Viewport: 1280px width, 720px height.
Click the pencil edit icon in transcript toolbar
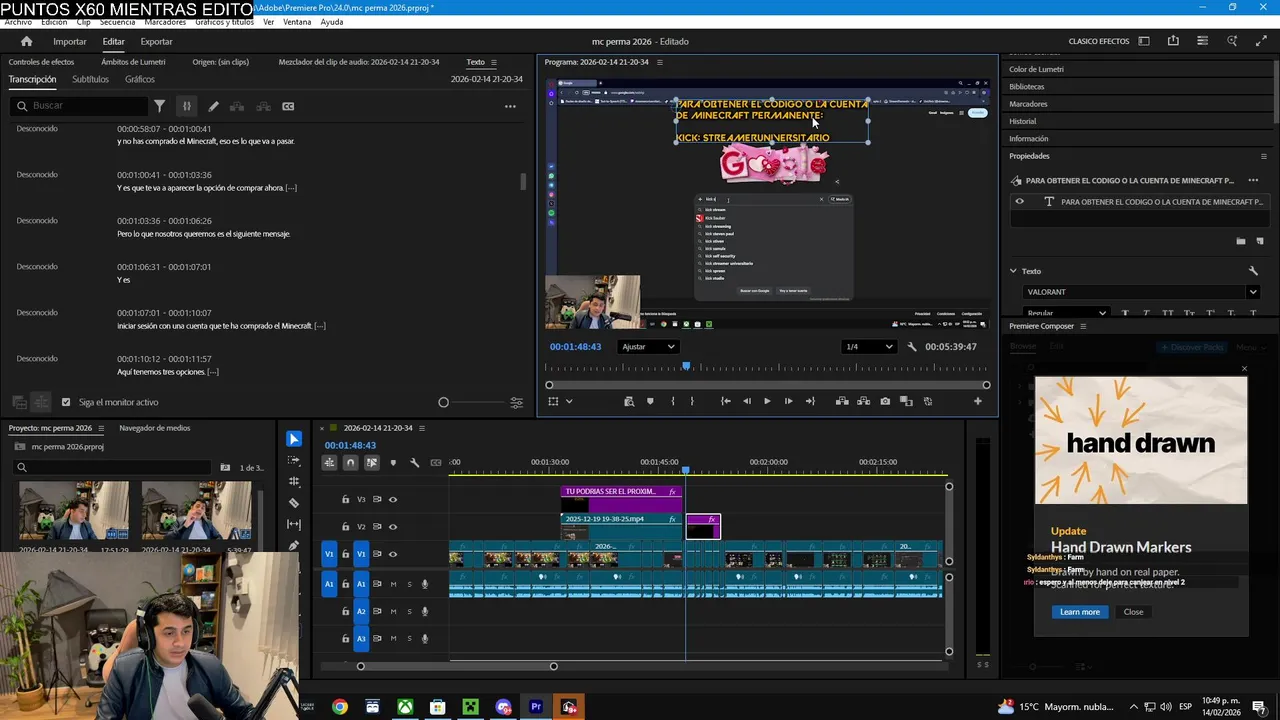point(213,106)
